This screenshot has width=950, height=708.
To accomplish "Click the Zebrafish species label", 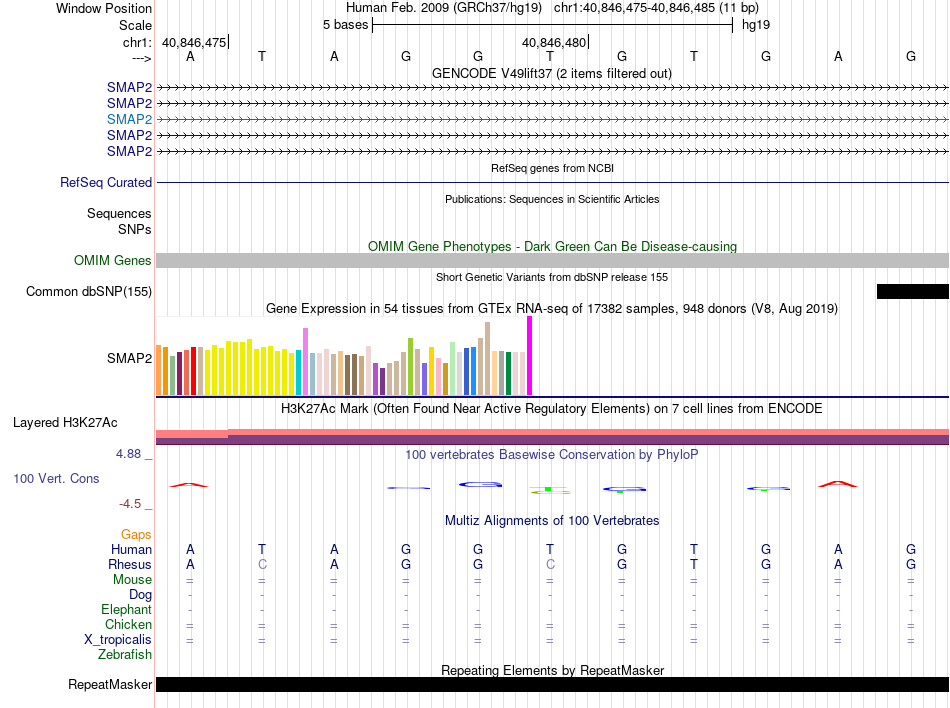I will pyautogui.click(x=125, y=655).
